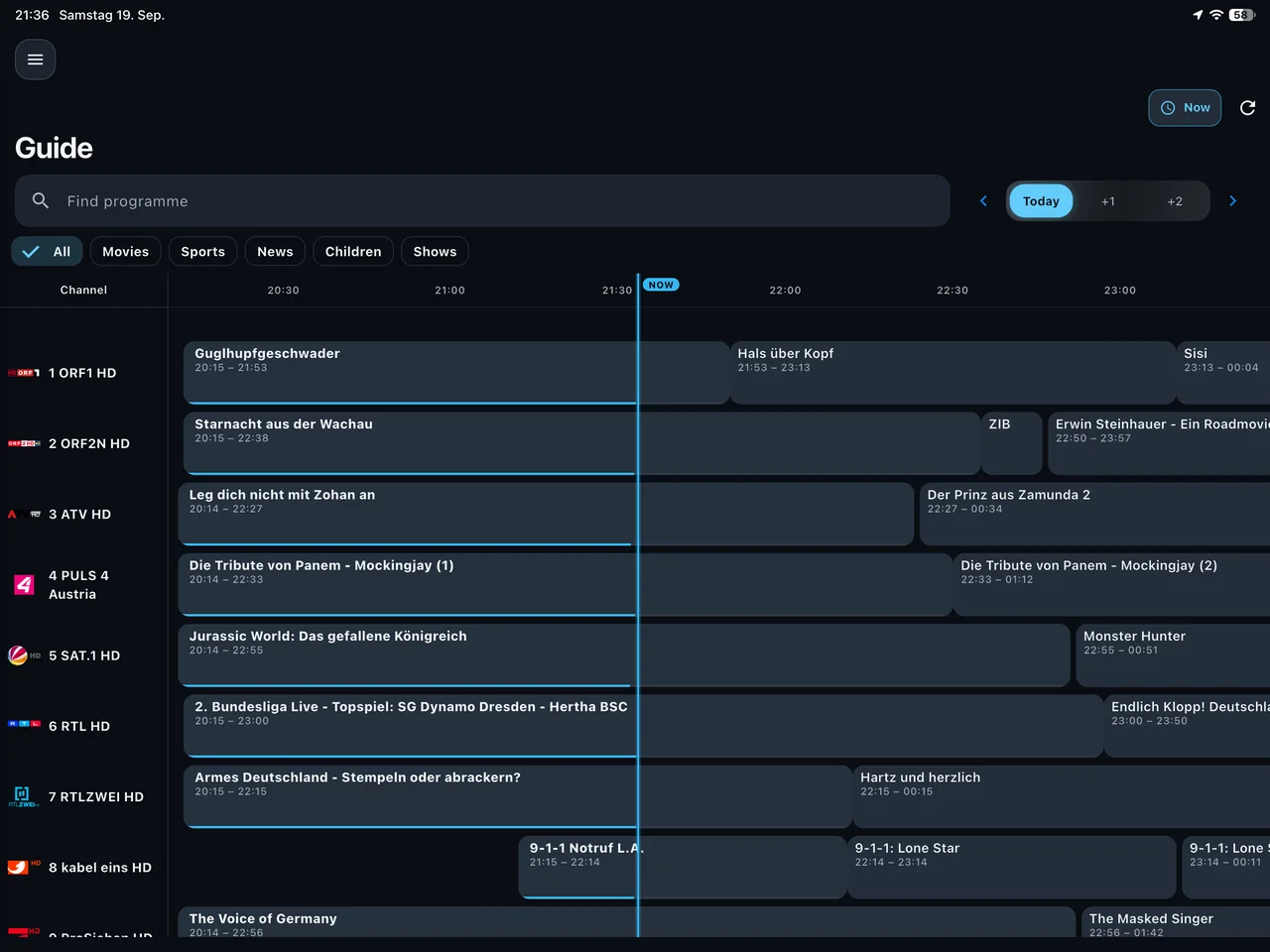This screenshot has width=1270, height=952.
Task: Click the search magnifier icon
Action: 41,200
